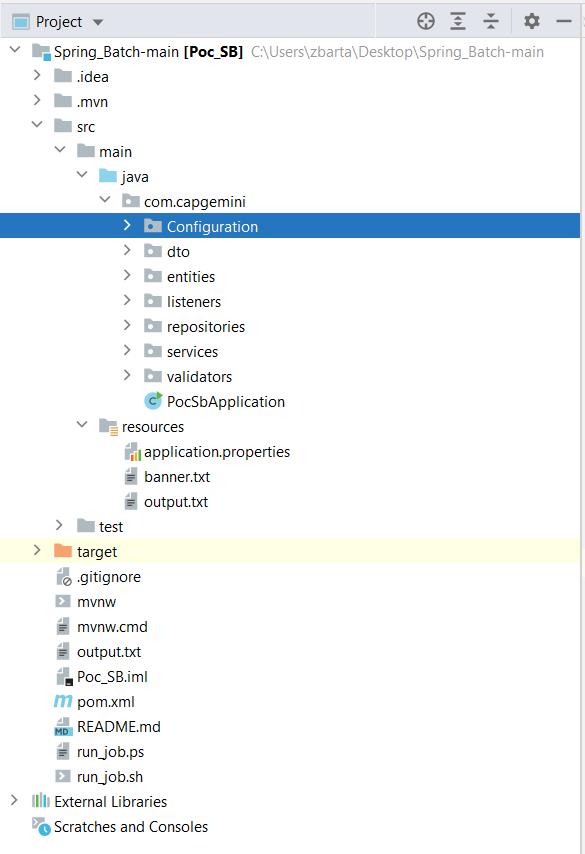Open the Project view dropdown

tap(98, 22)
